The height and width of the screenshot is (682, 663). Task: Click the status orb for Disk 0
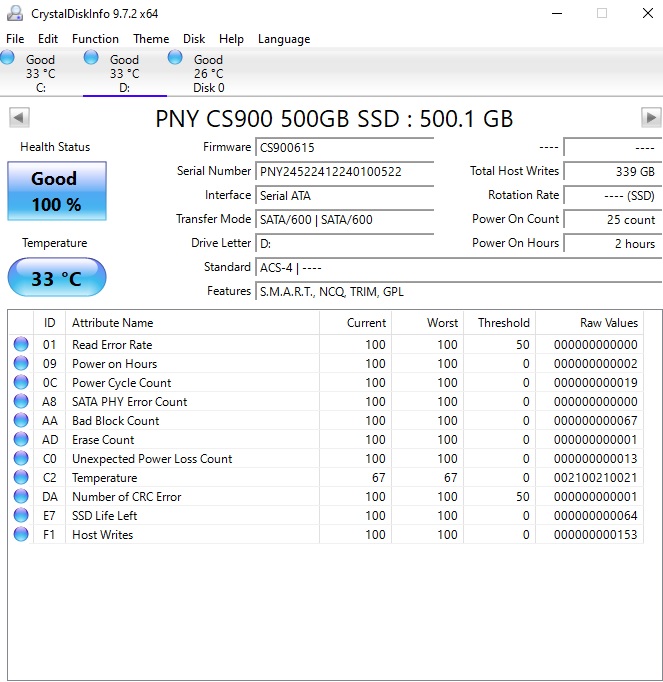point(176,59)
